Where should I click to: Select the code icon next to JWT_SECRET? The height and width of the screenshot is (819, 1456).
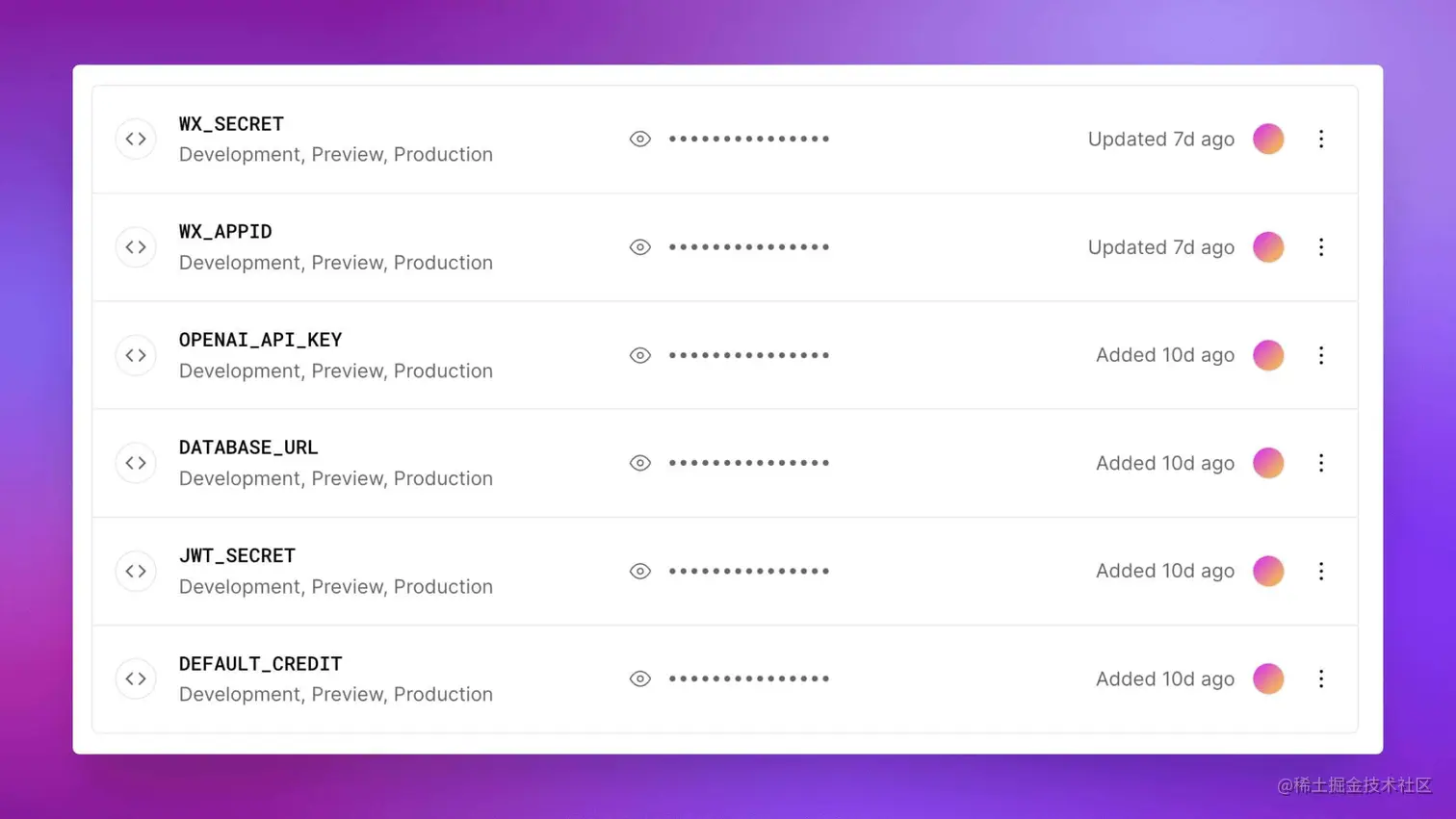tap(136, 571)
